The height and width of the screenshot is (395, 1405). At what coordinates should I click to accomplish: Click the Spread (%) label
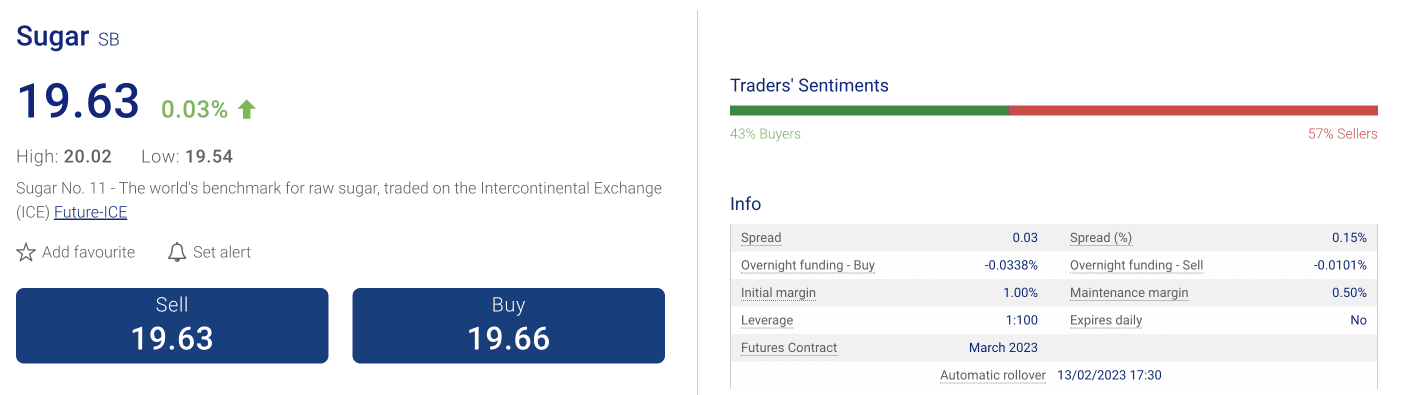tap(1101, 238)
